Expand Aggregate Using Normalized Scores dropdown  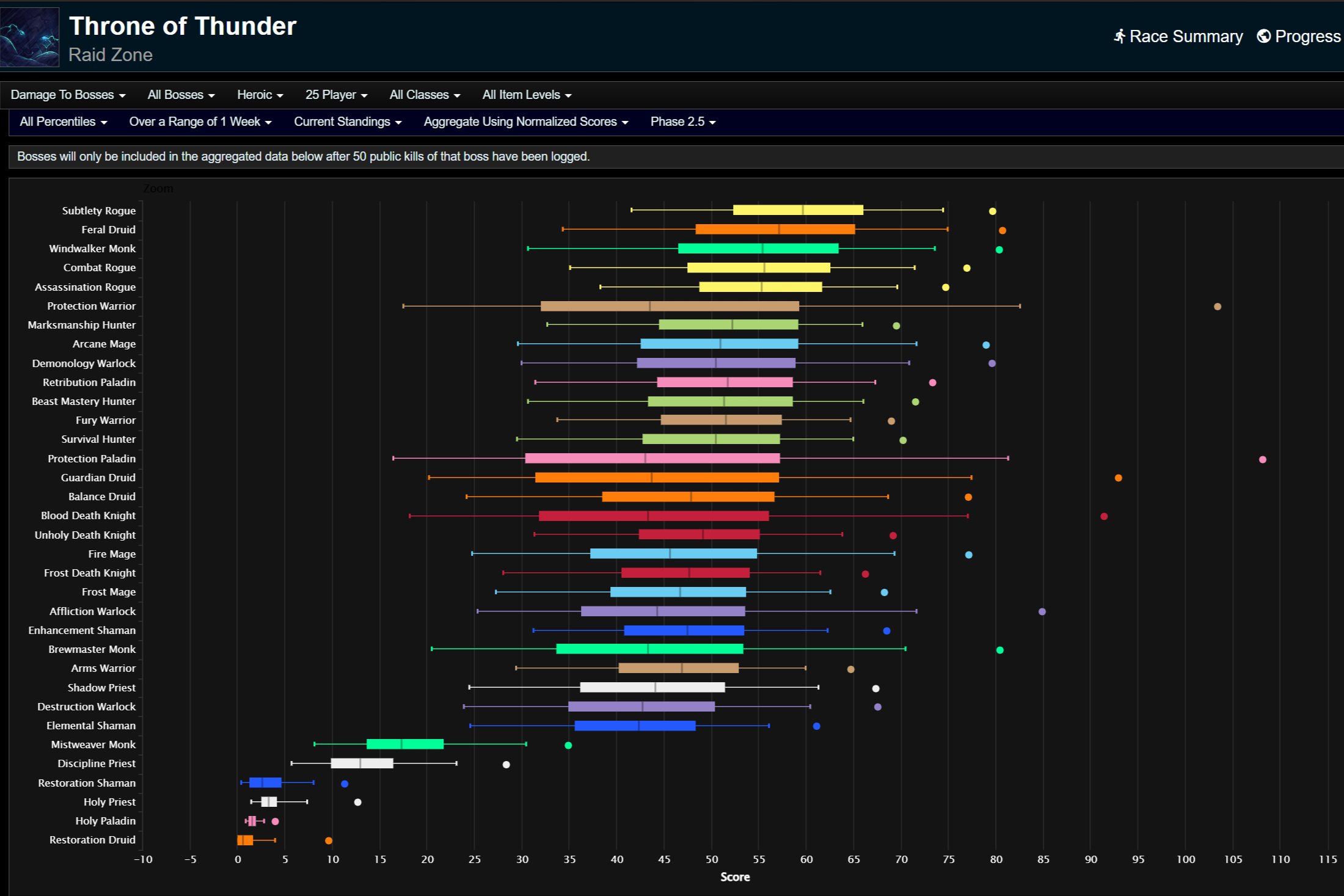[x=525, y=122]
